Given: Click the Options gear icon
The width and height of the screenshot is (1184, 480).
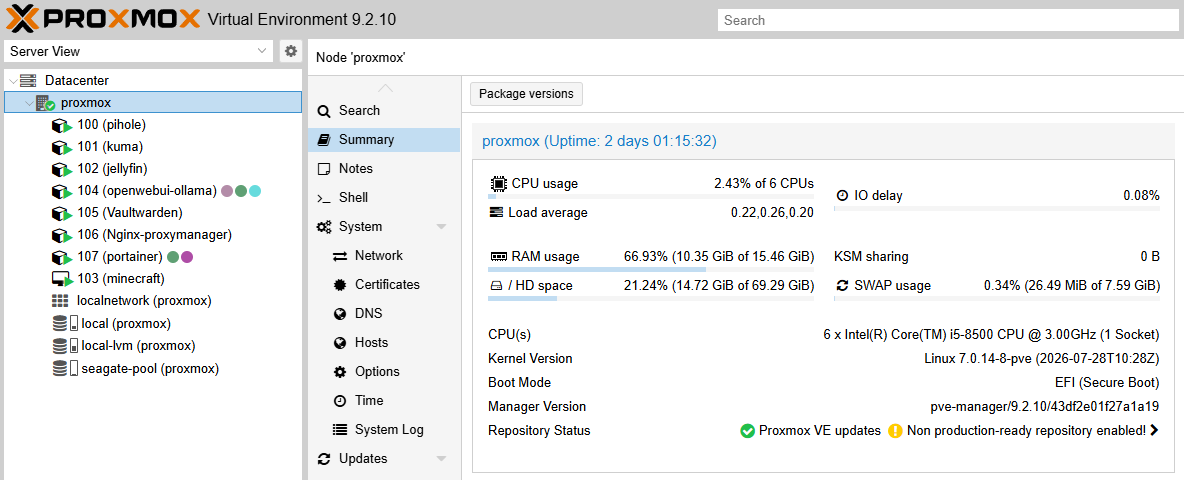Looking at the screenshot, I should pyautogui.click(x=340, y=372).
